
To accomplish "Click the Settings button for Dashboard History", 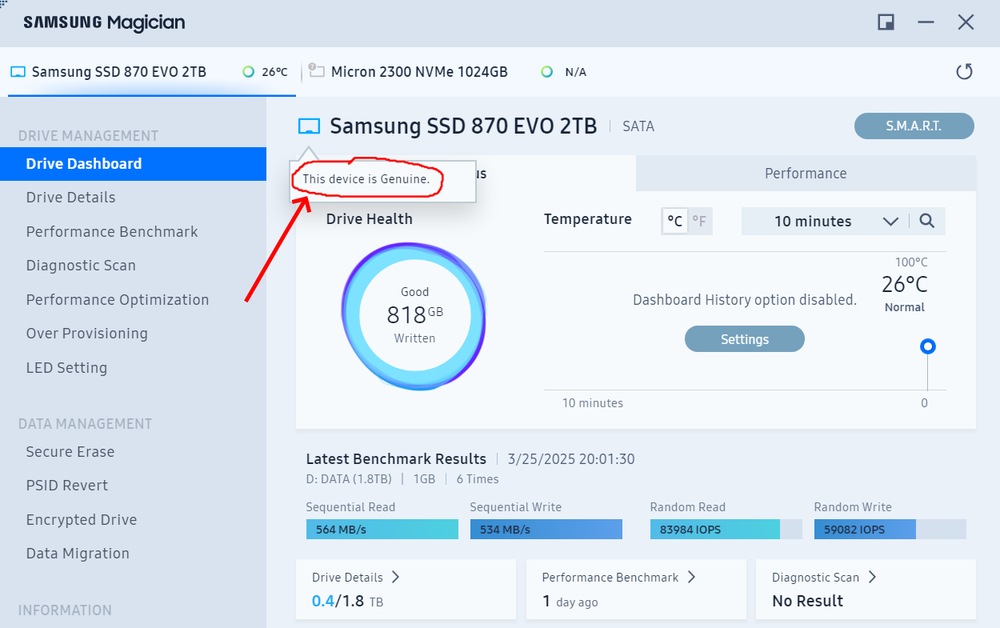I will point(744,339).
